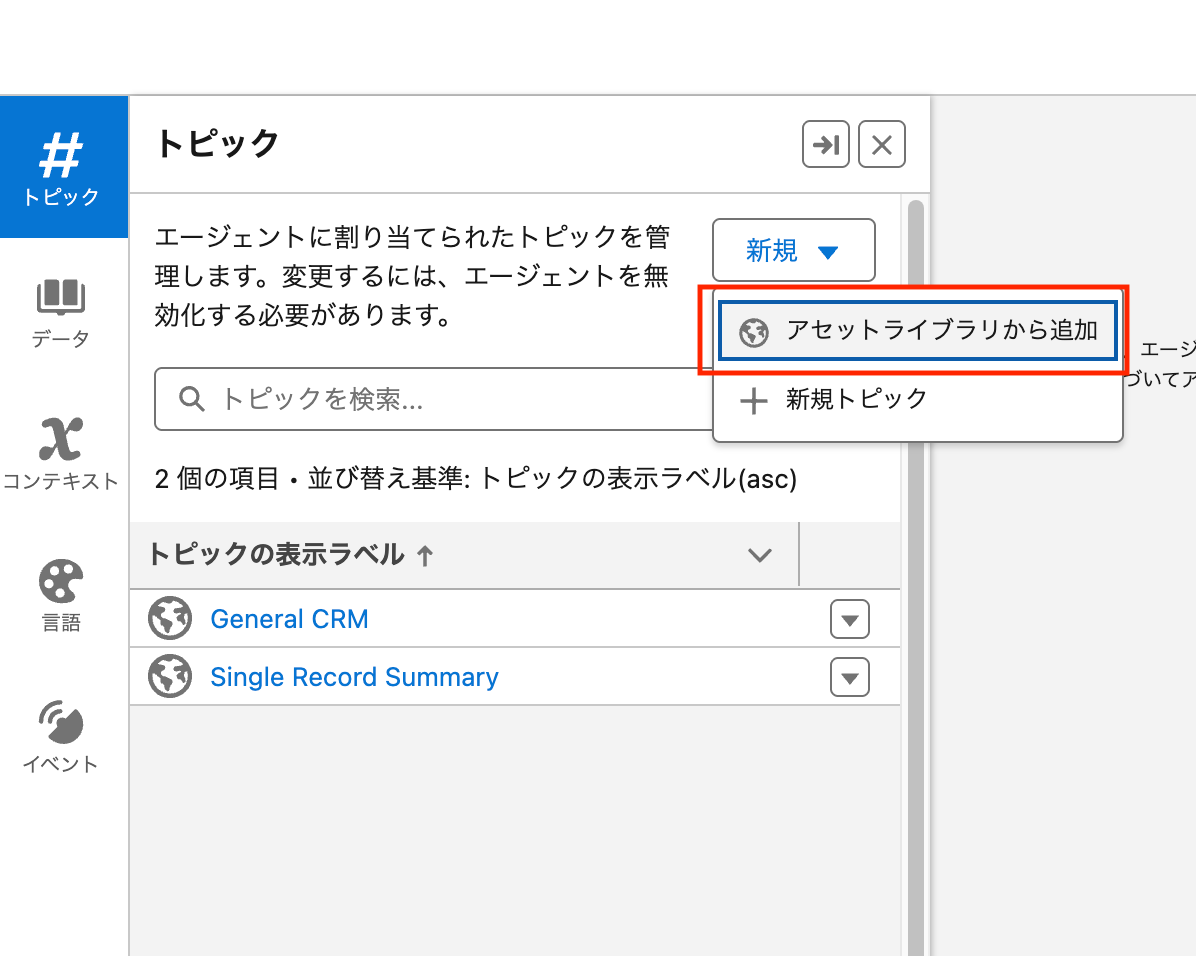This screenshot has width=1196, height=956.
Task: Open the 新規 dropdown button
Action: point(793,250)
